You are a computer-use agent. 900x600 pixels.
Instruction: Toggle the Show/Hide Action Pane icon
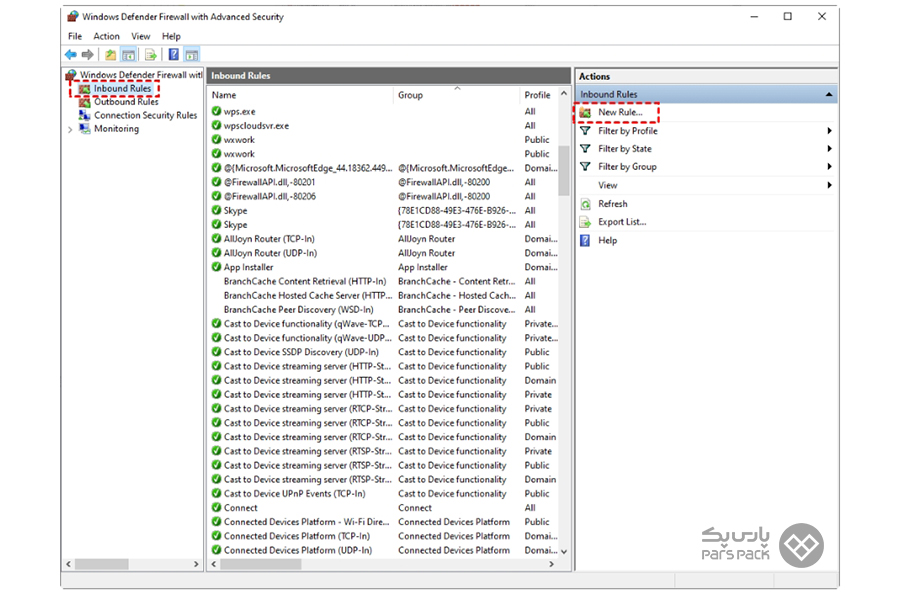point(192,55)
